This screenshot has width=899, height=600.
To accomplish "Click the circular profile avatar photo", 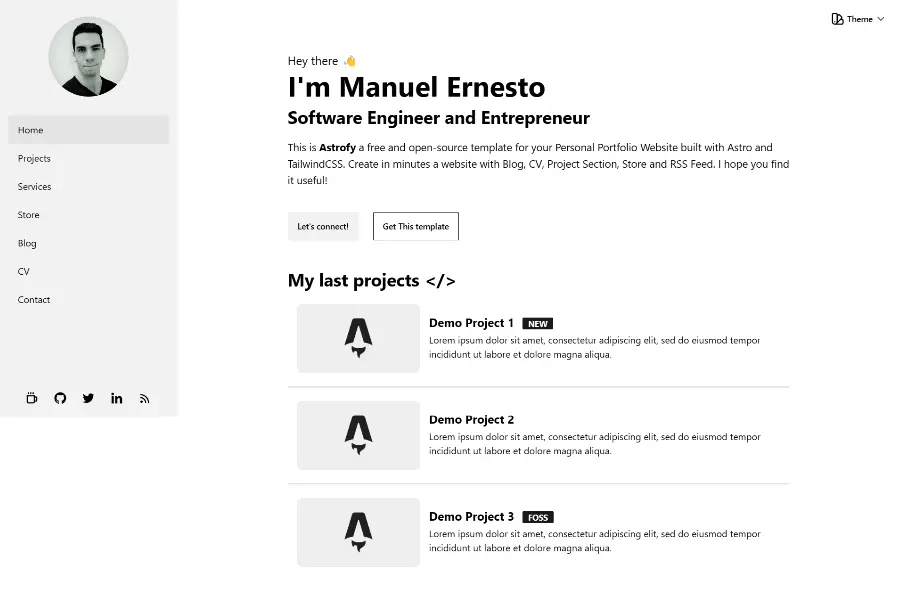I will (x=88, y=56).
